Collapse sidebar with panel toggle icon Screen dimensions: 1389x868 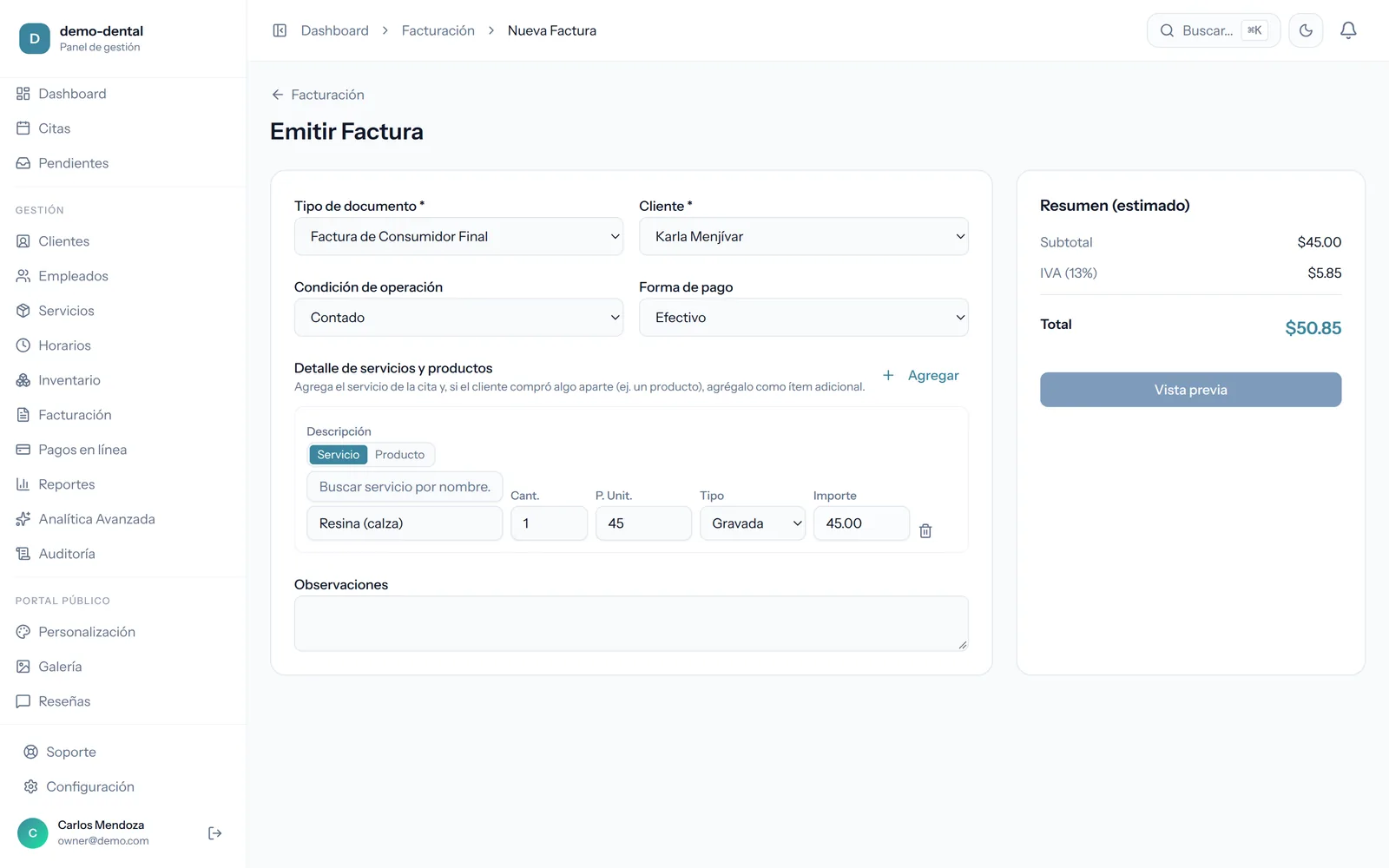click(x=280, y=30)
